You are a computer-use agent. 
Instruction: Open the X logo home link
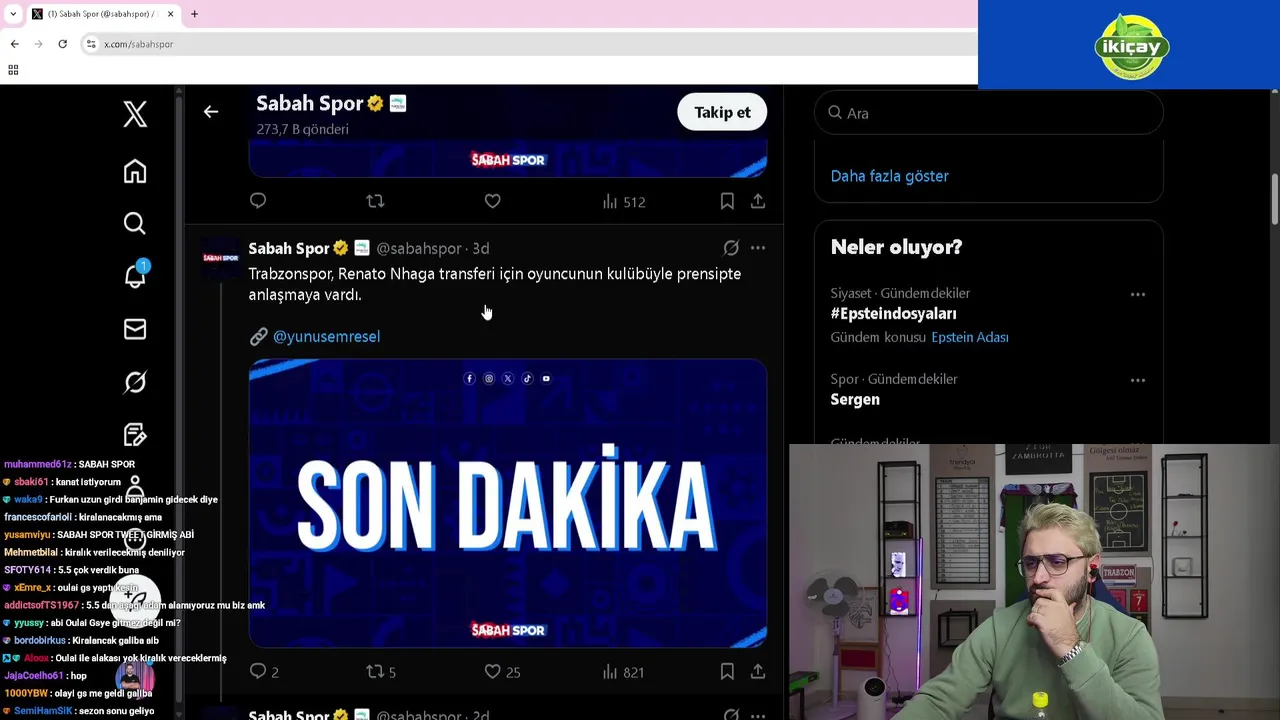(x=135, y=114)
